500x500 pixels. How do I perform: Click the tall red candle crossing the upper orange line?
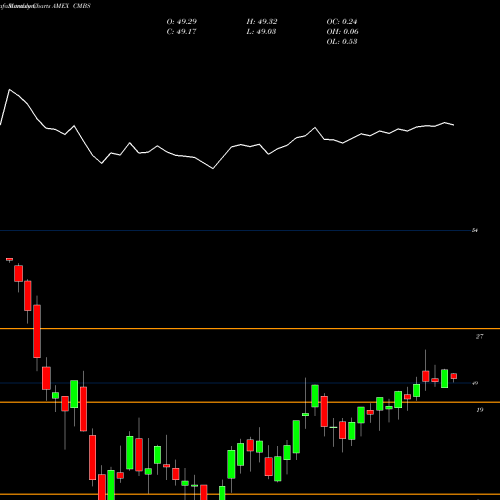[x=37, y=331]
